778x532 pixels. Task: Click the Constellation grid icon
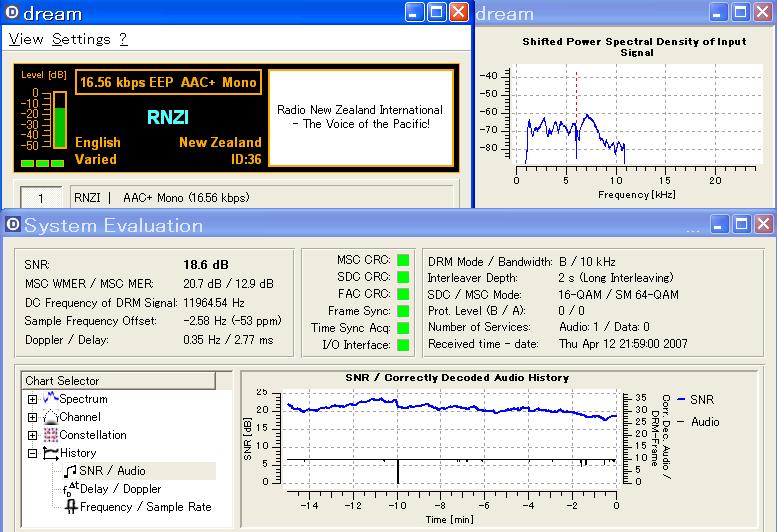click(x=51, y=435)
